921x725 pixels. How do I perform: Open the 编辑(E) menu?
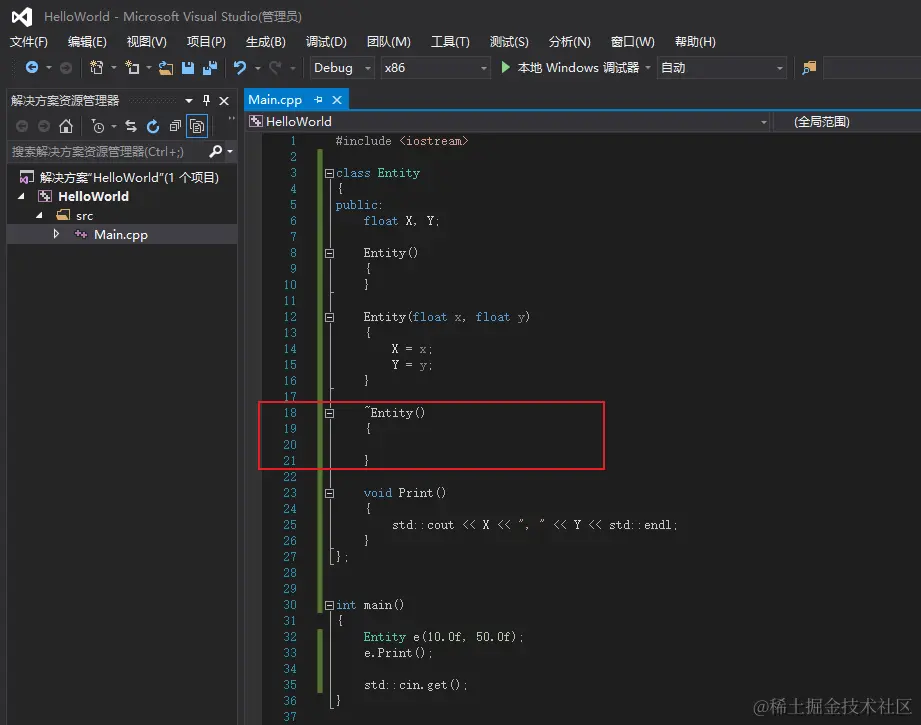coord(87,42)
